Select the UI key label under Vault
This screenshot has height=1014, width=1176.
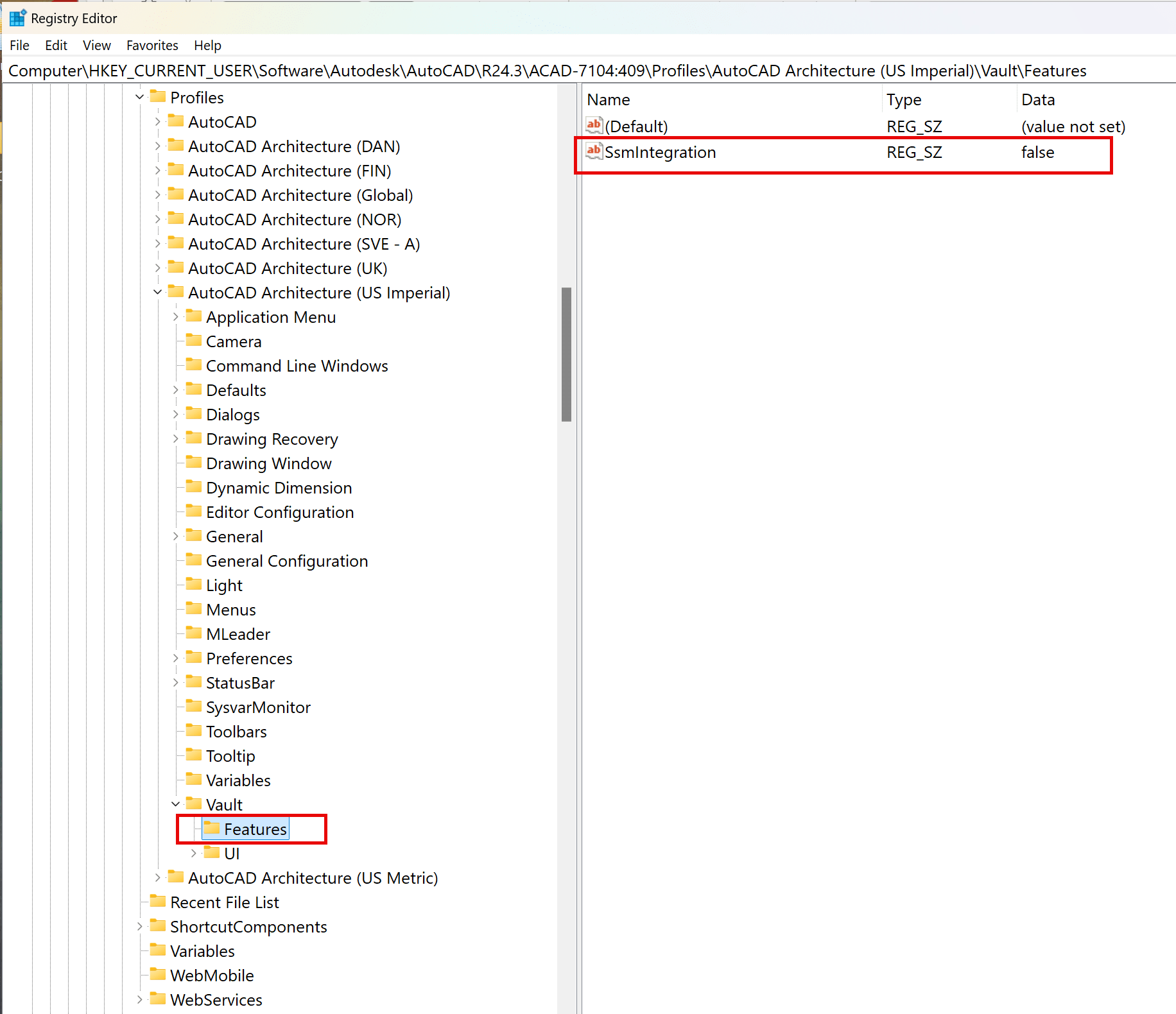pyautogui.click(x=232, y=854)
